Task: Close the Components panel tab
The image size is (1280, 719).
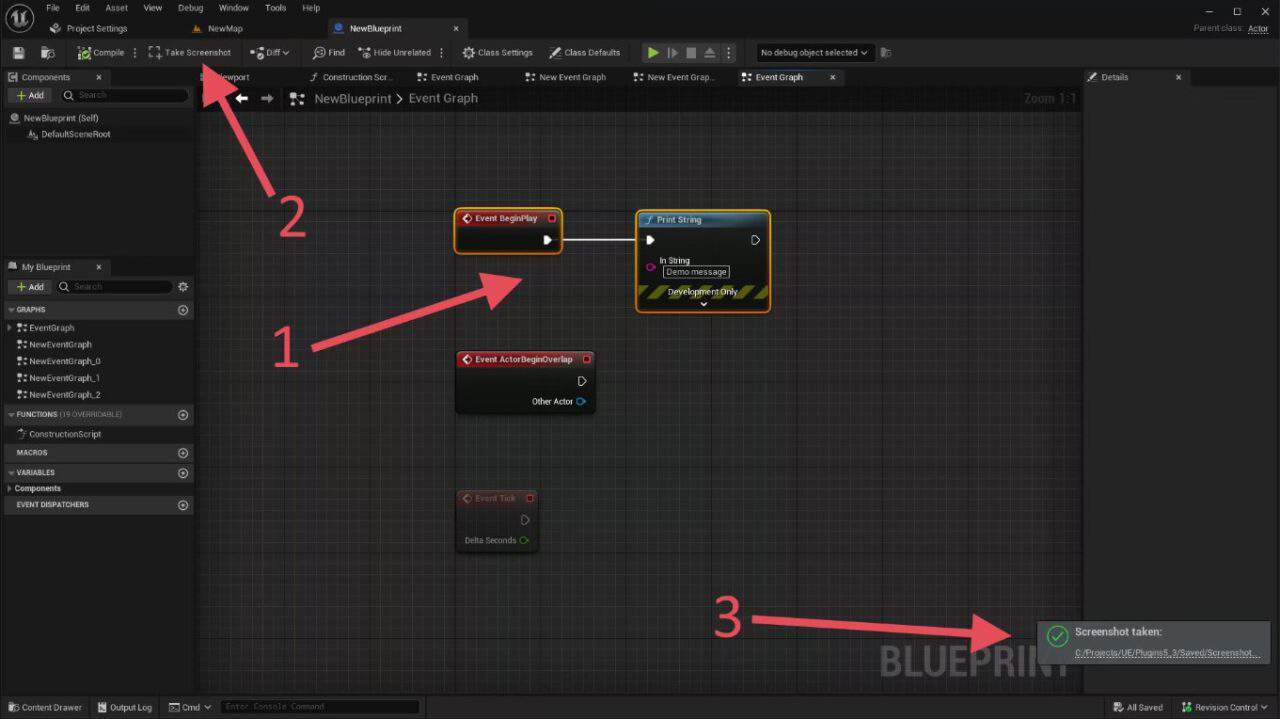Action: (x=99, y=77)
